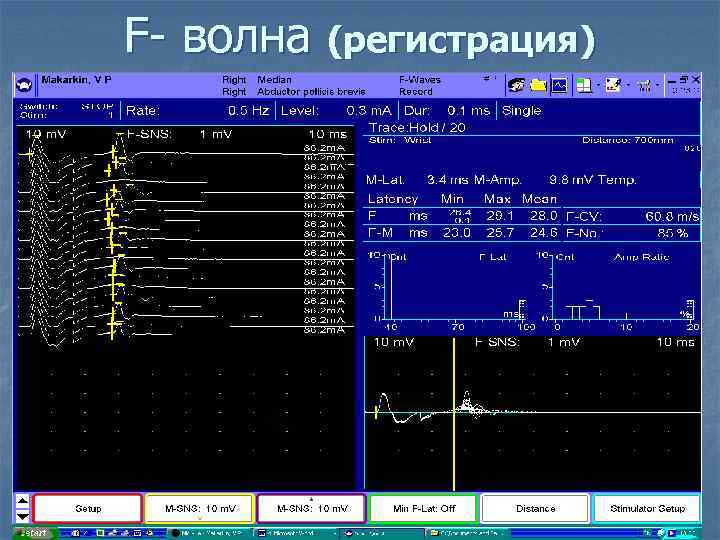Viewport: 720px width, 540px height.
Task: Click Trace:Hold / 20 text
Action: 417,128
